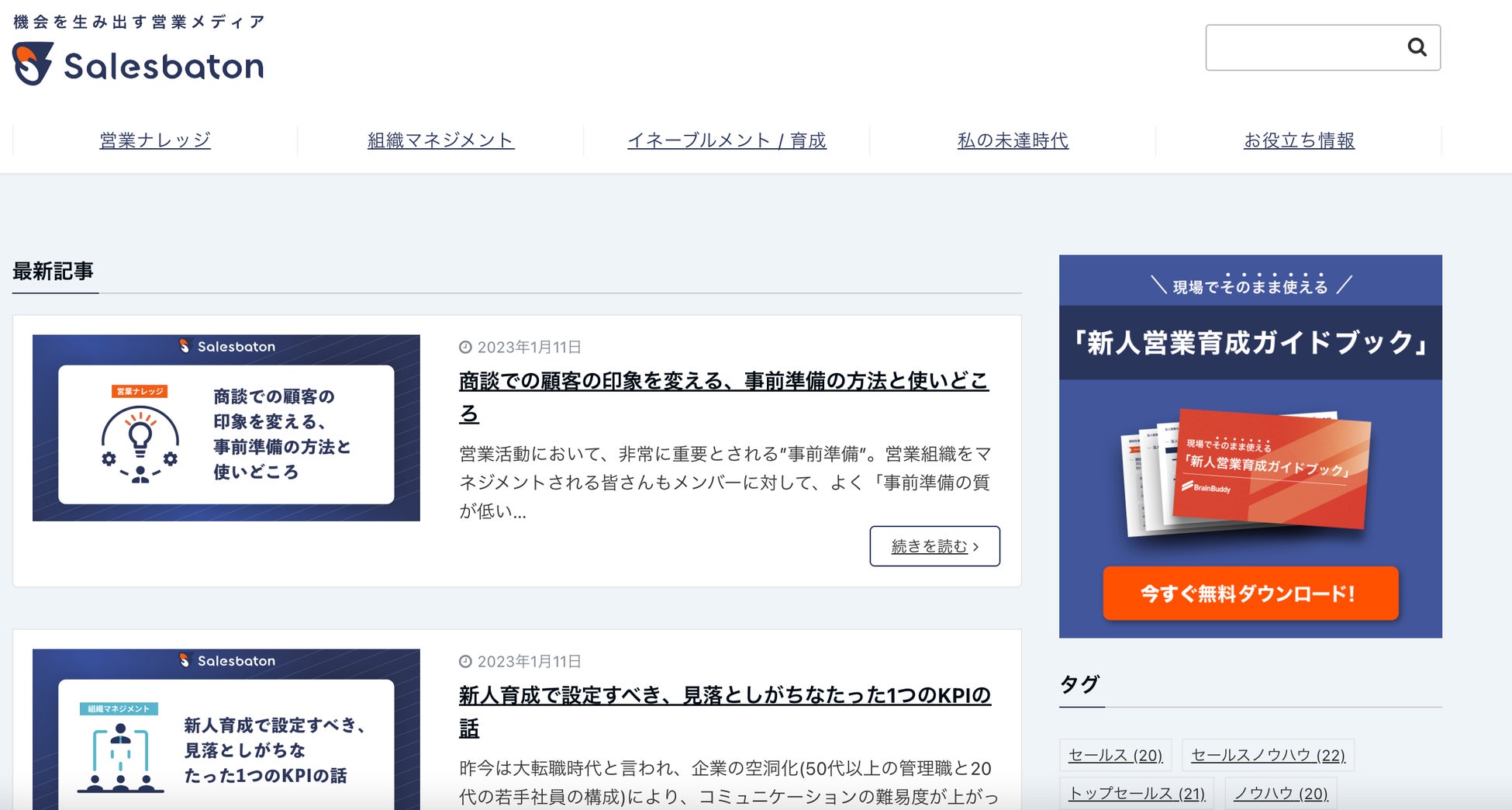Click the 続きを読む button
This screenshot has width=1512, height=810.
934,546
